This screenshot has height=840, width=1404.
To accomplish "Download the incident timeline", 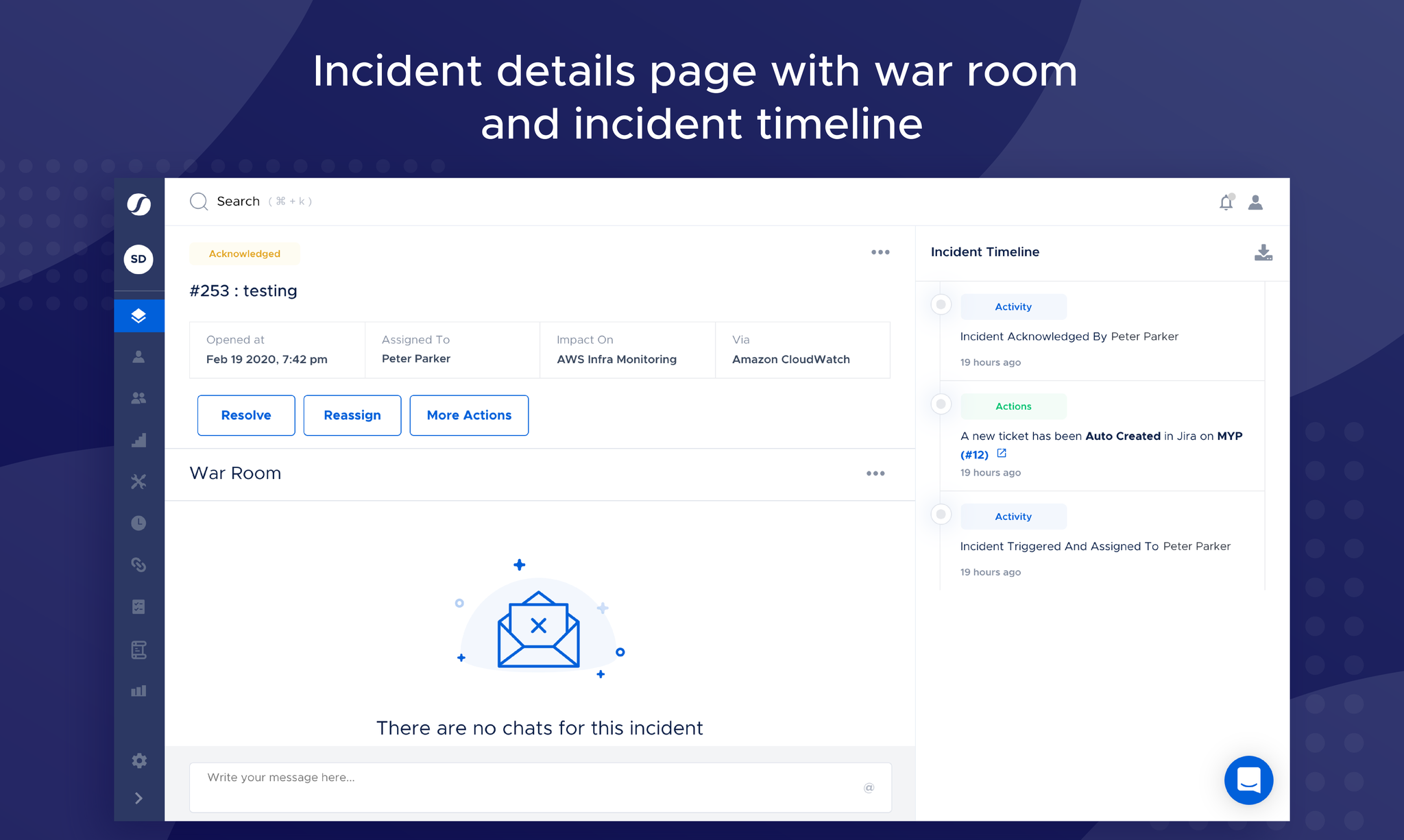I will coord(1263,253).
